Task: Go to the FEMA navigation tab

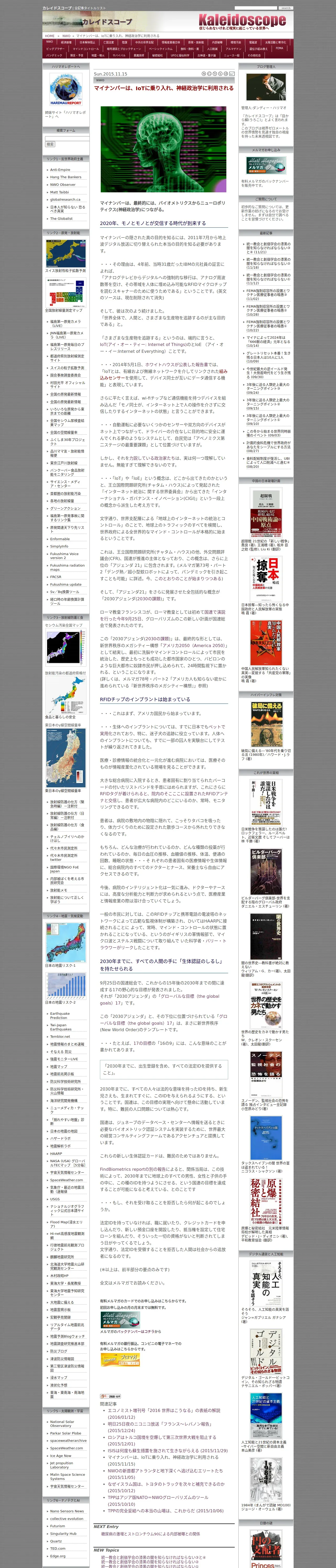Action: click(279, 48)
